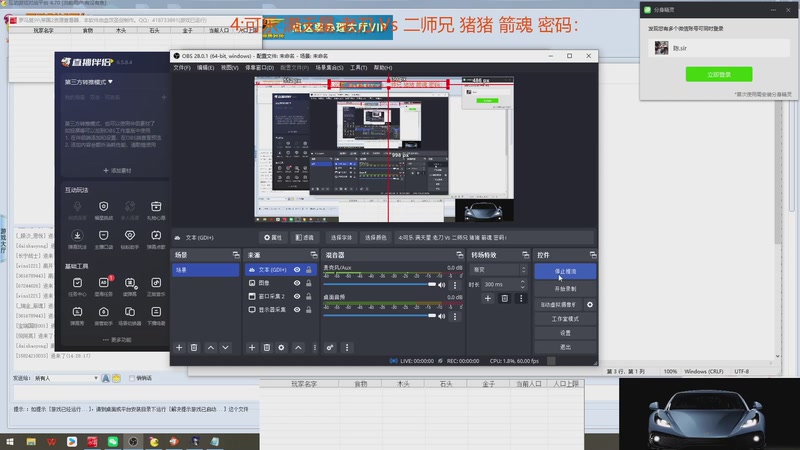Toggle the lock on 窗口采集 2 source
This screenshot has width=800, height=450.
[309, 296]
